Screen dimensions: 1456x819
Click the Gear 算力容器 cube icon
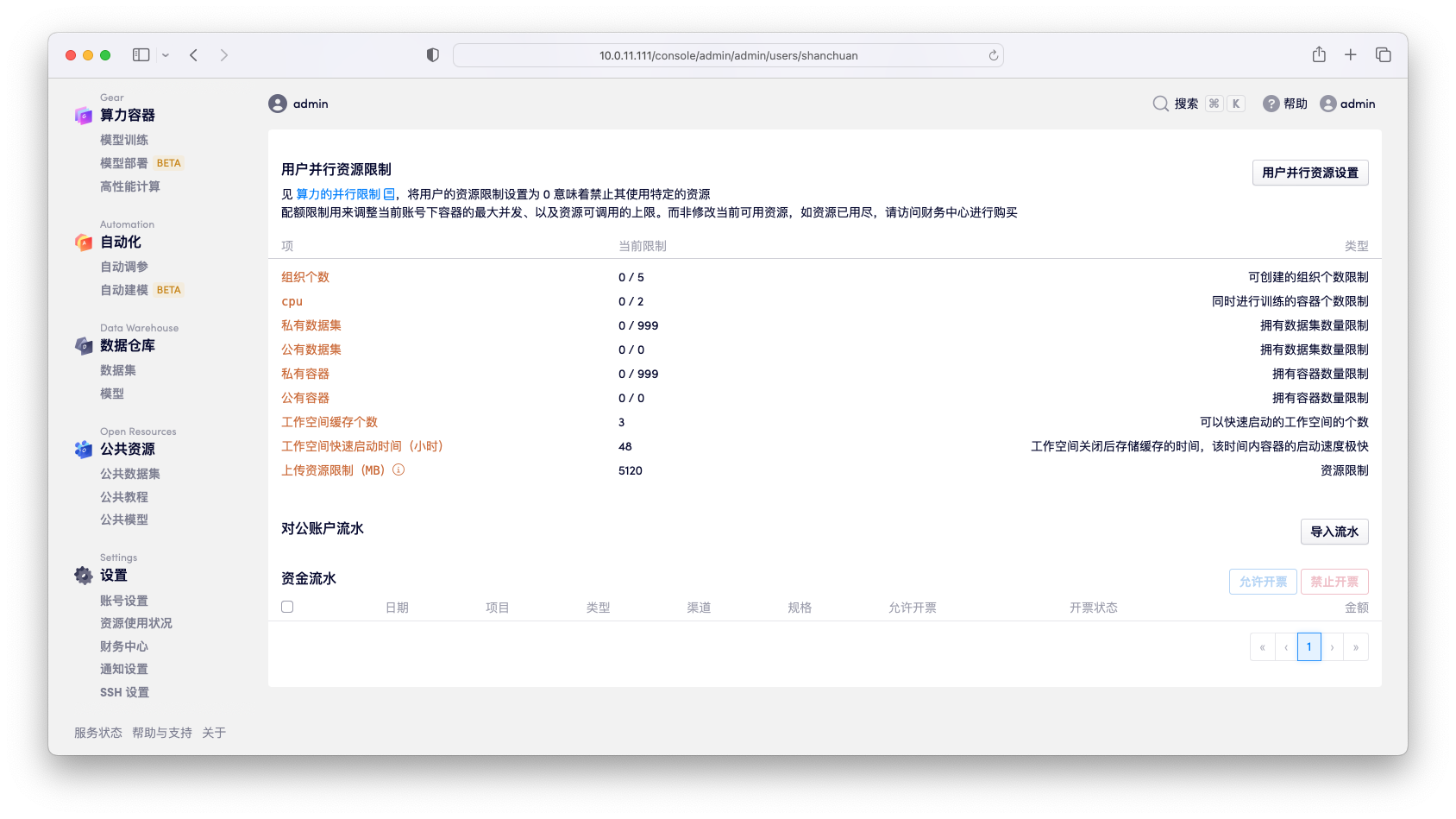[84, 116]
